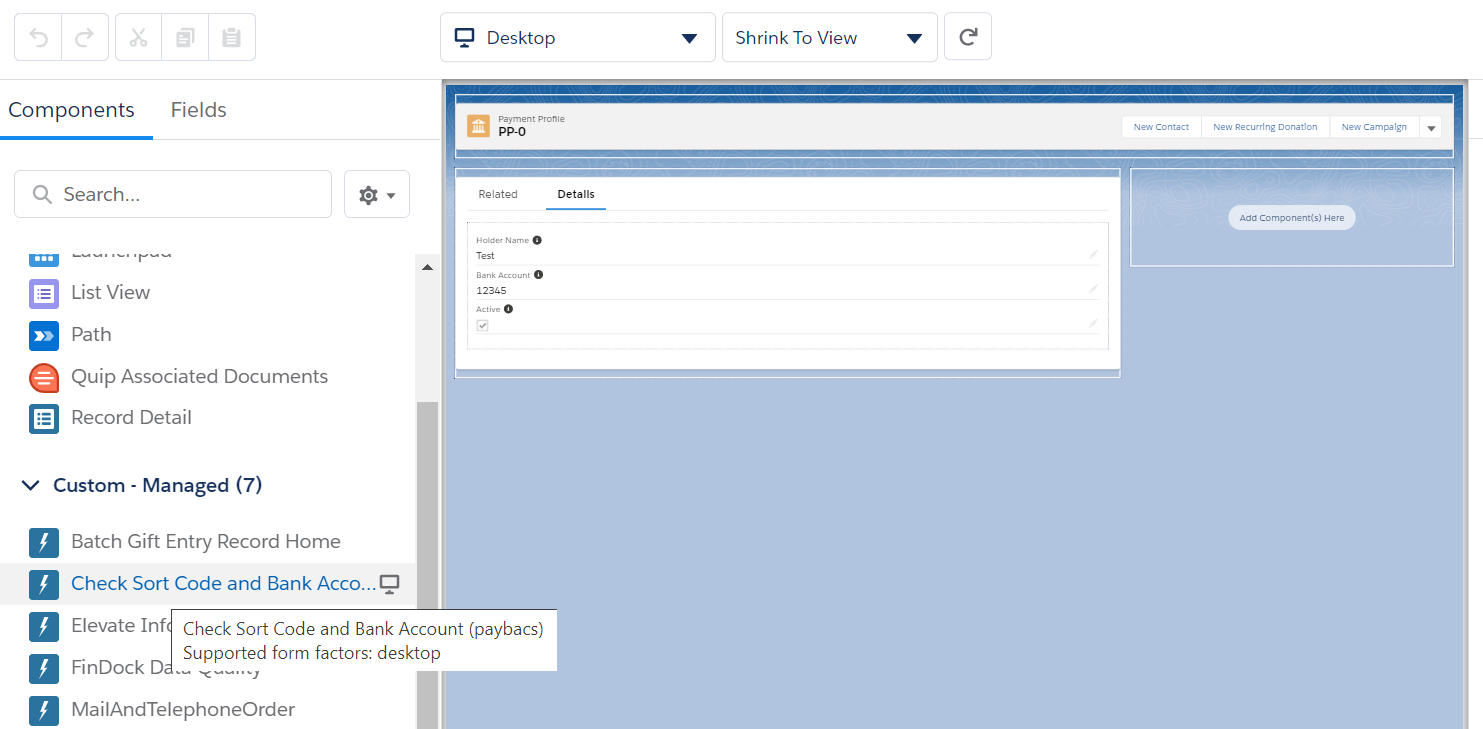Open the Shrink To View dropdown

point(913,37)
